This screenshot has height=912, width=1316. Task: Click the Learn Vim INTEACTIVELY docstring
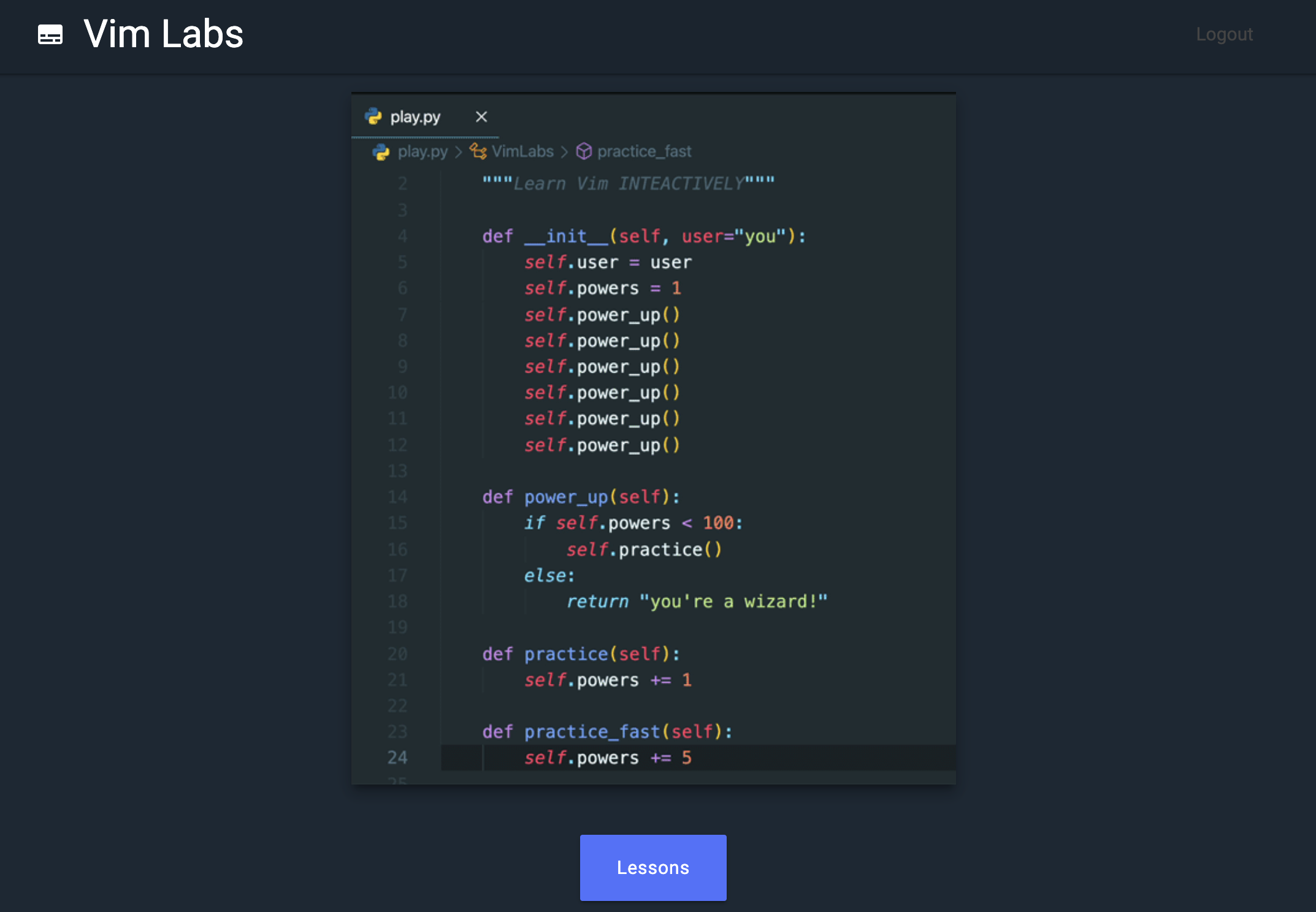(x=629, y=183)
